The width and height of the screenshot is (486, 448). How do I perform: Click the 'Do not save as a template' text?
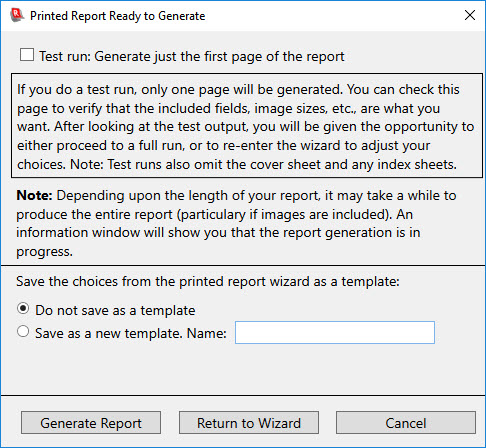[115, 310]
